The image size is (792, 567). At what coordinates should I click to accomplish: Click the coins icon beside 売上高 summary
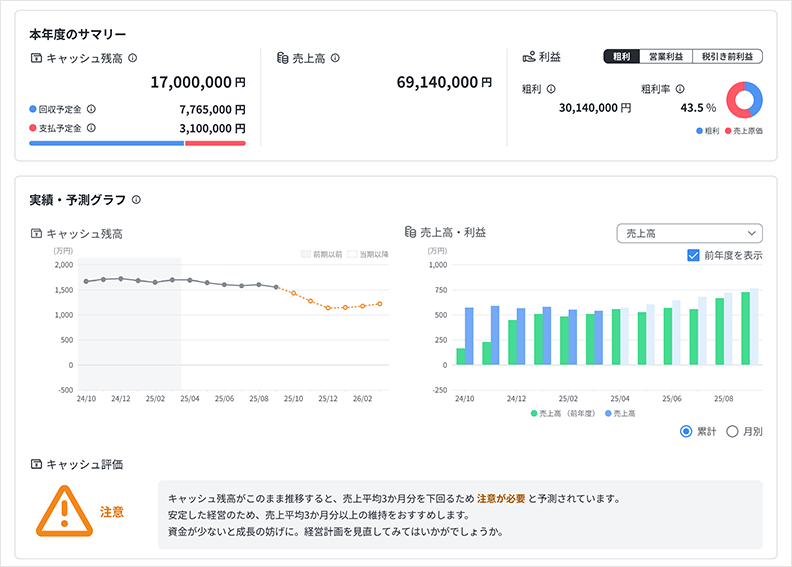click(282, 58)
